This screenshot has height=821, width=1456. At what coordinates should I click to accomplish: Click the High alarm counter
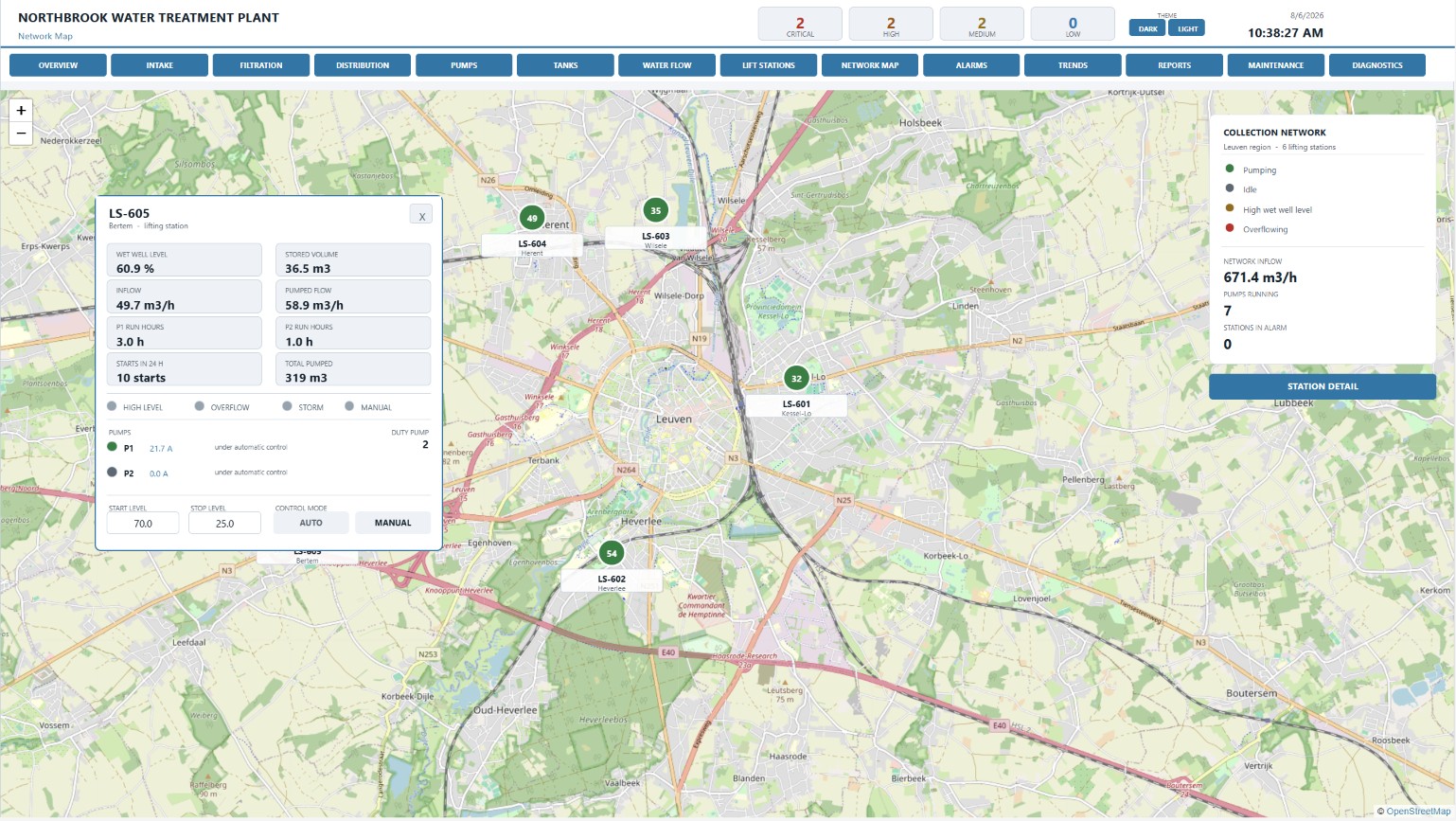point(891,25)
